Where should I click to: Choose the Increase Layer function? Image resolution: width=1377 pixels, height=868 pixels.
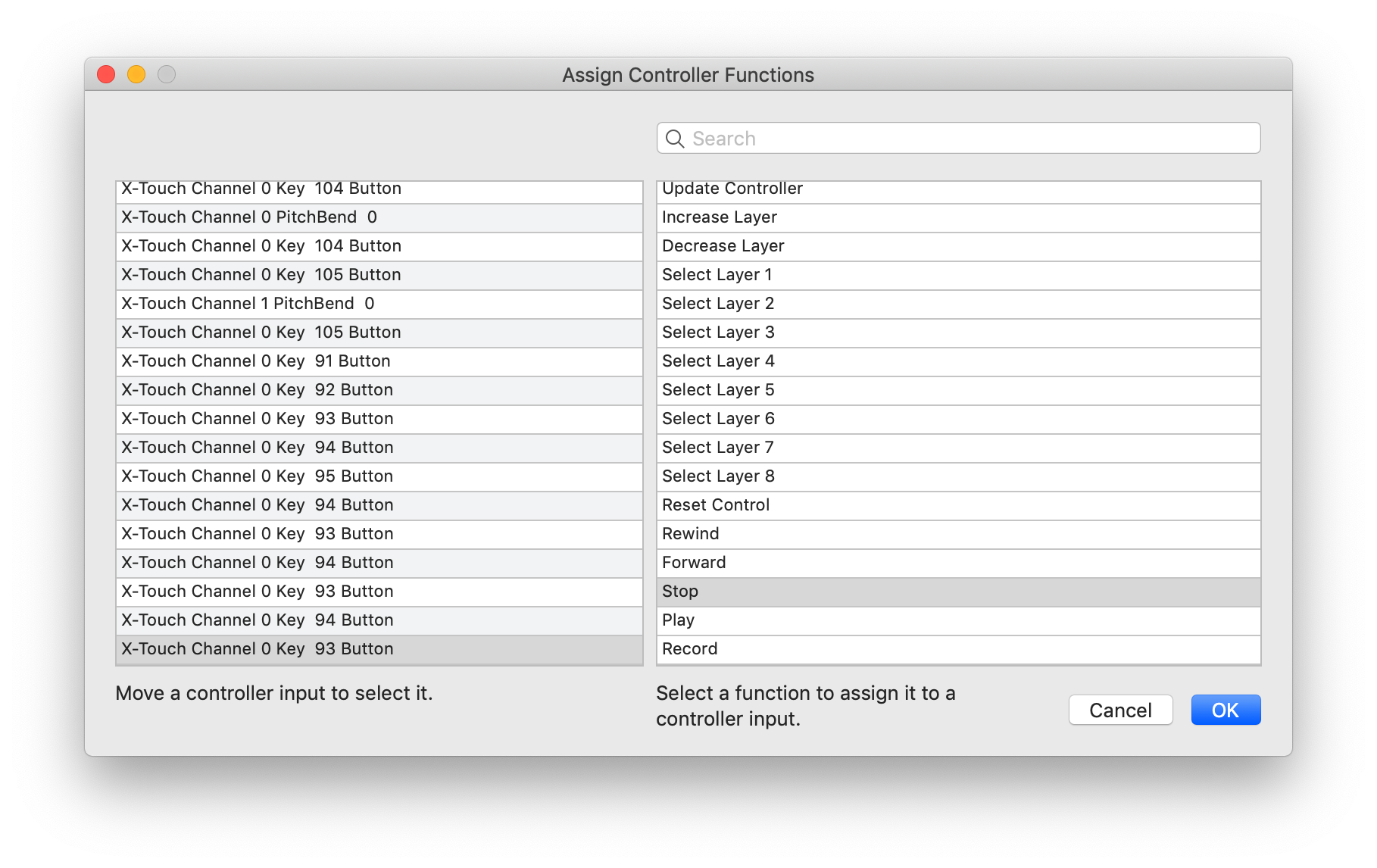958,217
